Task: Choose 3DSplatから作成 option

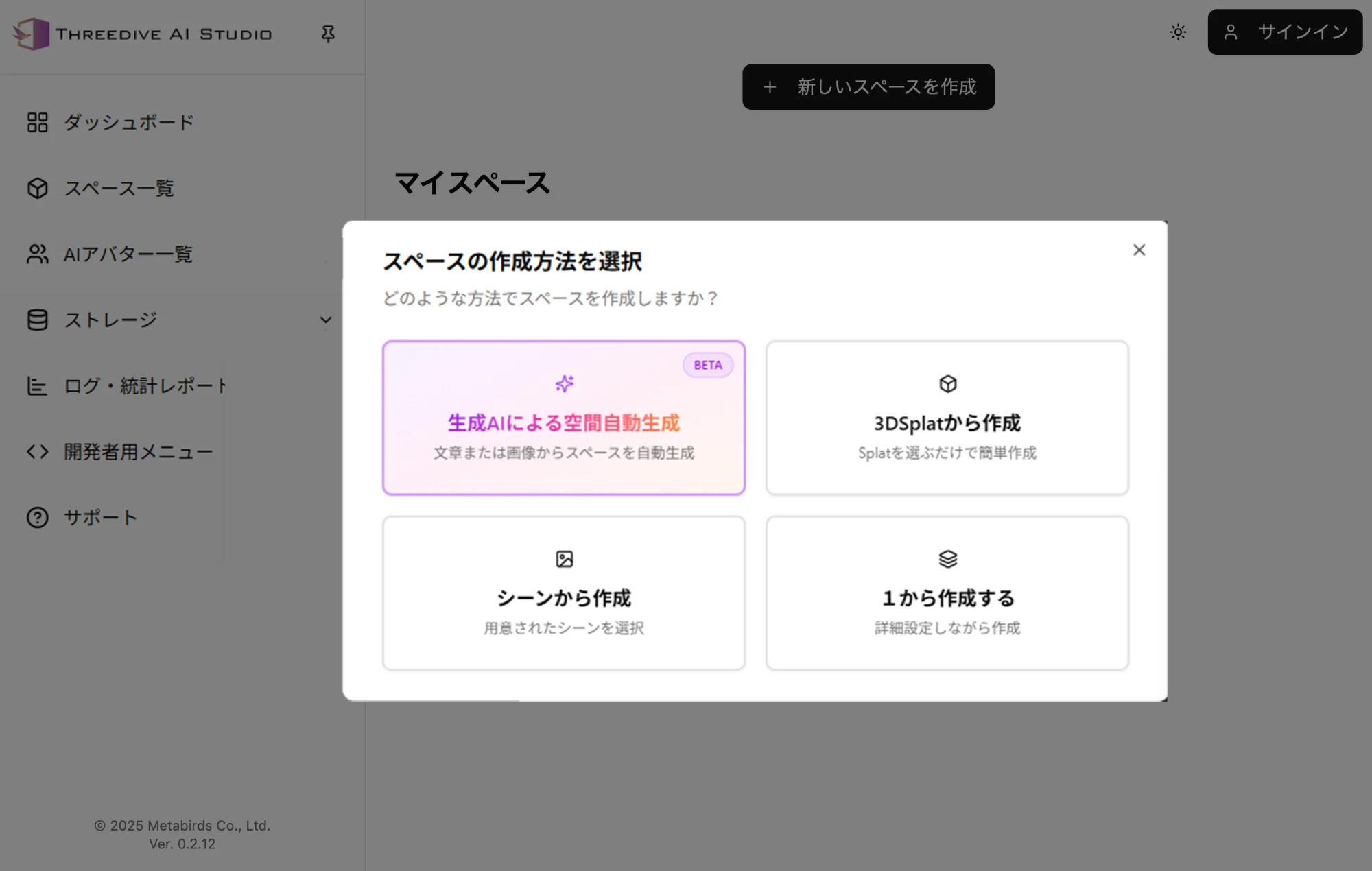Action: pyautogui.click(x=947, y=418)
